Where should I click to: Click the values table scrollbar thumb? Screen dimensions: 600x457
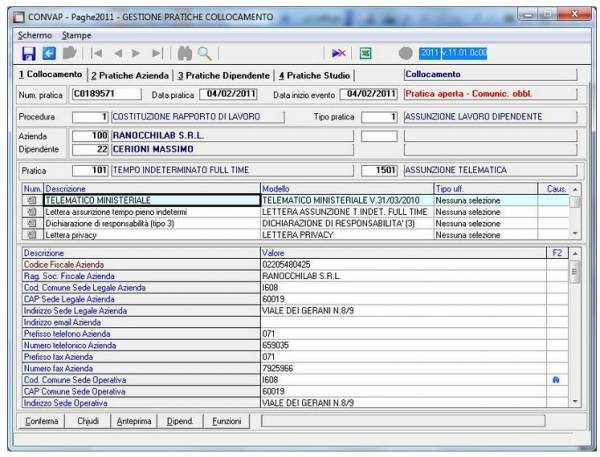tap(575, 272)
